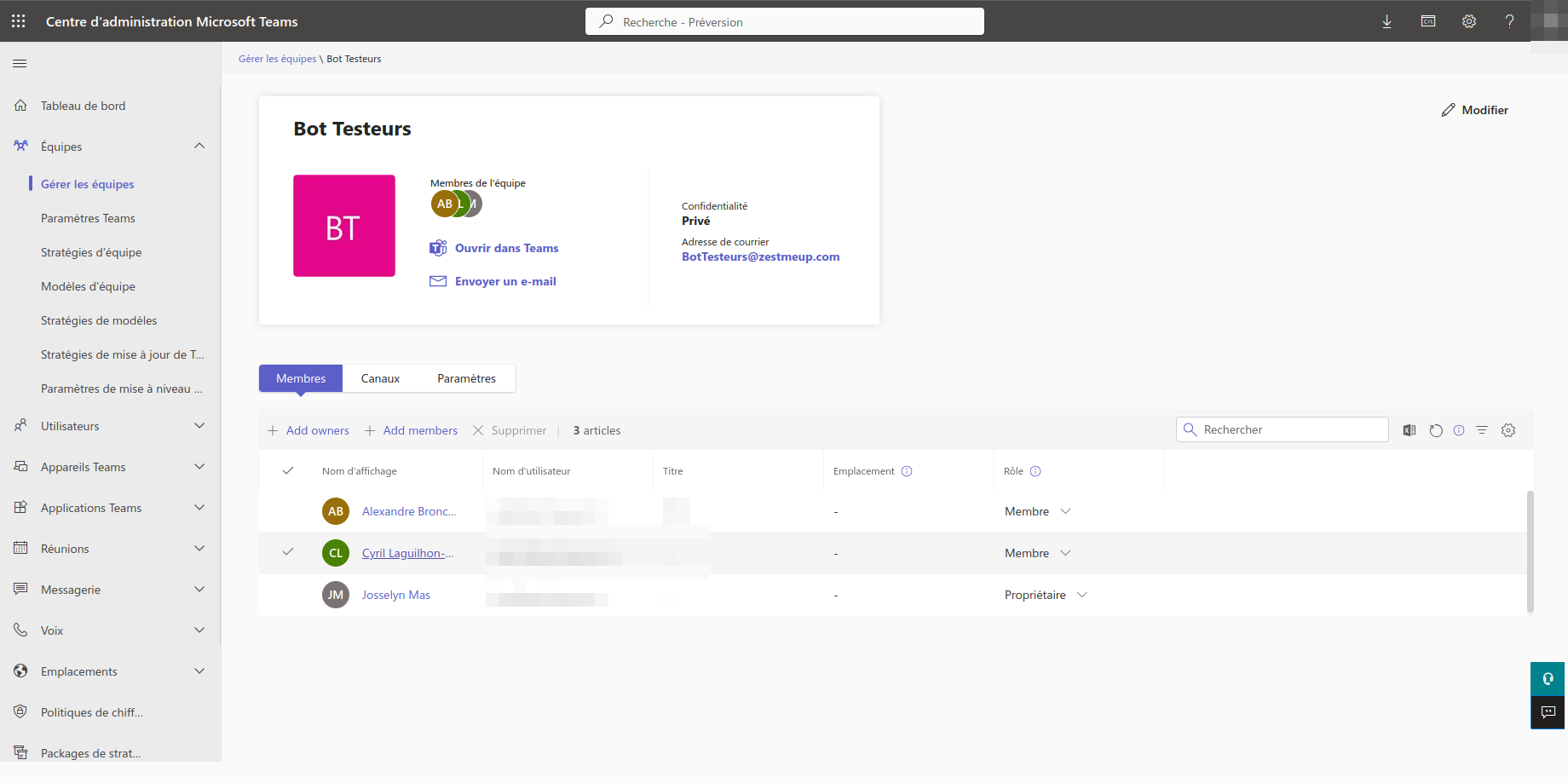Open the BotTesteurs@zestmeup.com email link

click(760, 256)
